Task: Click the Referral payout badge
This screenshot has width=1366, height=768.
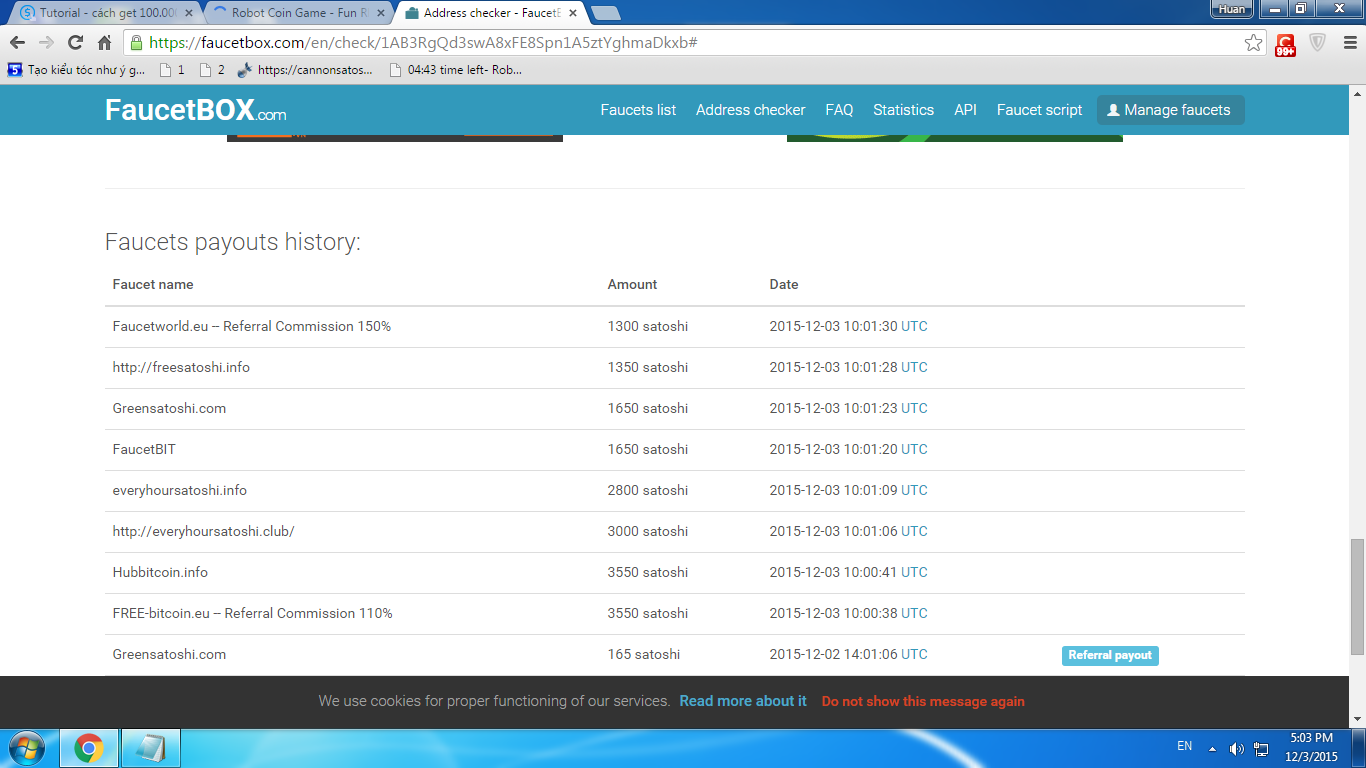Action: pyautogui.click(x=1110, y=655)
